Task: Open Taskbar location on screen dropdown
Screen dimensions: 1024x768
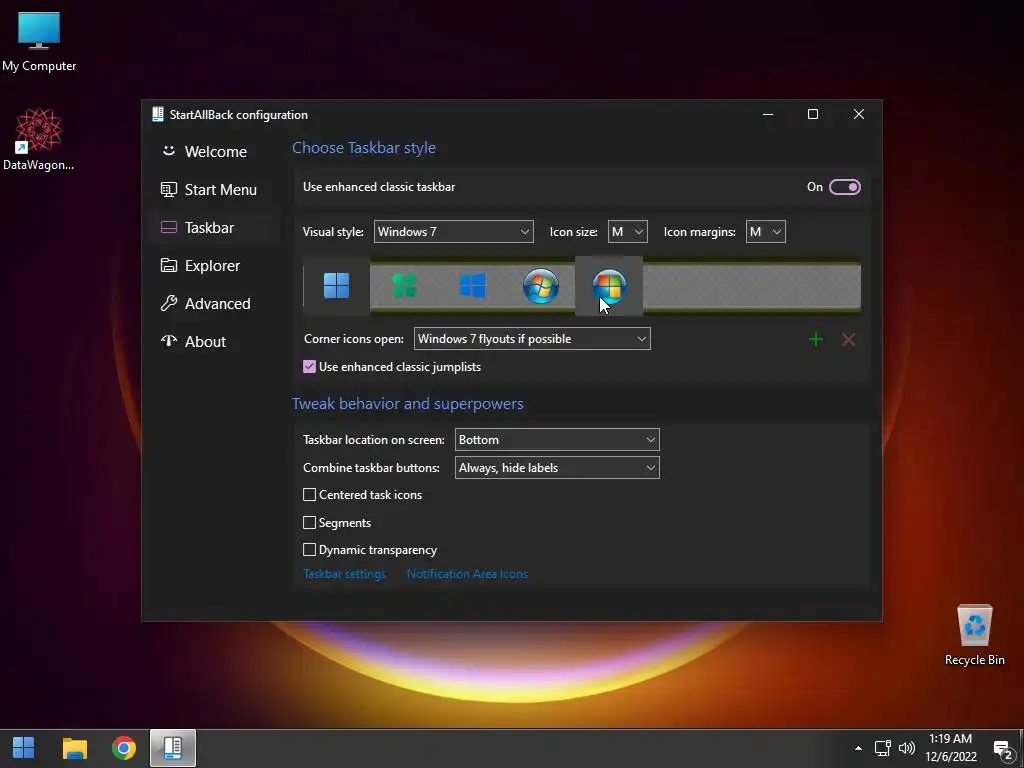Action: (557, 440)
